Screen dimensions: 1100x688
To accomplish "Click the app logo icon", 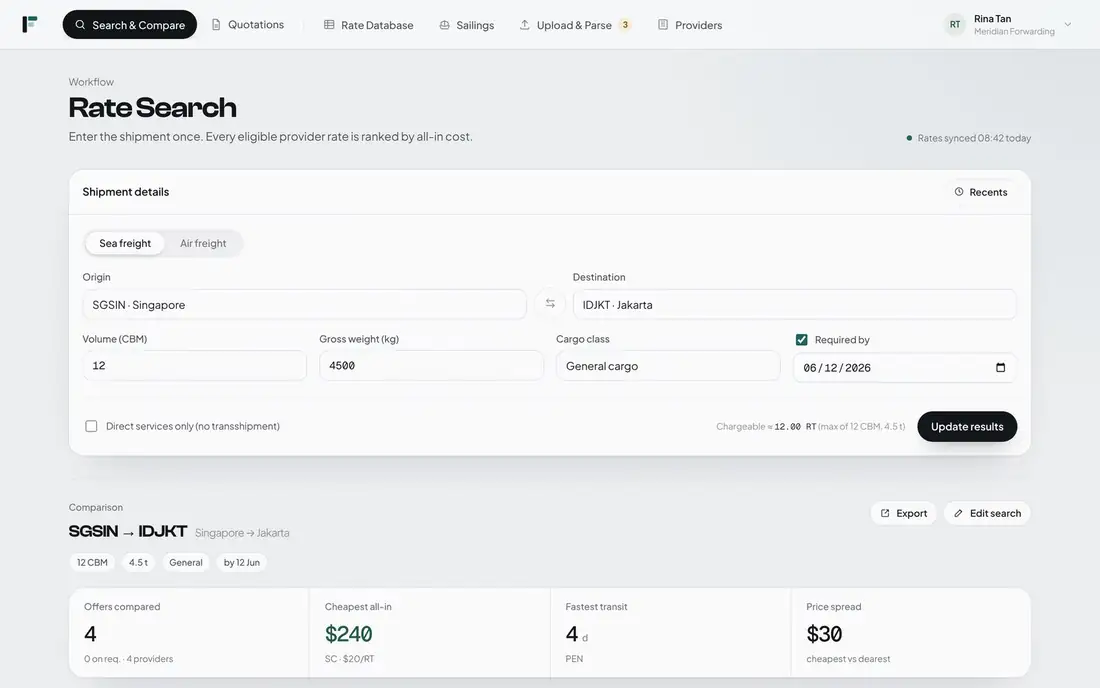I will tap(29, 25).
